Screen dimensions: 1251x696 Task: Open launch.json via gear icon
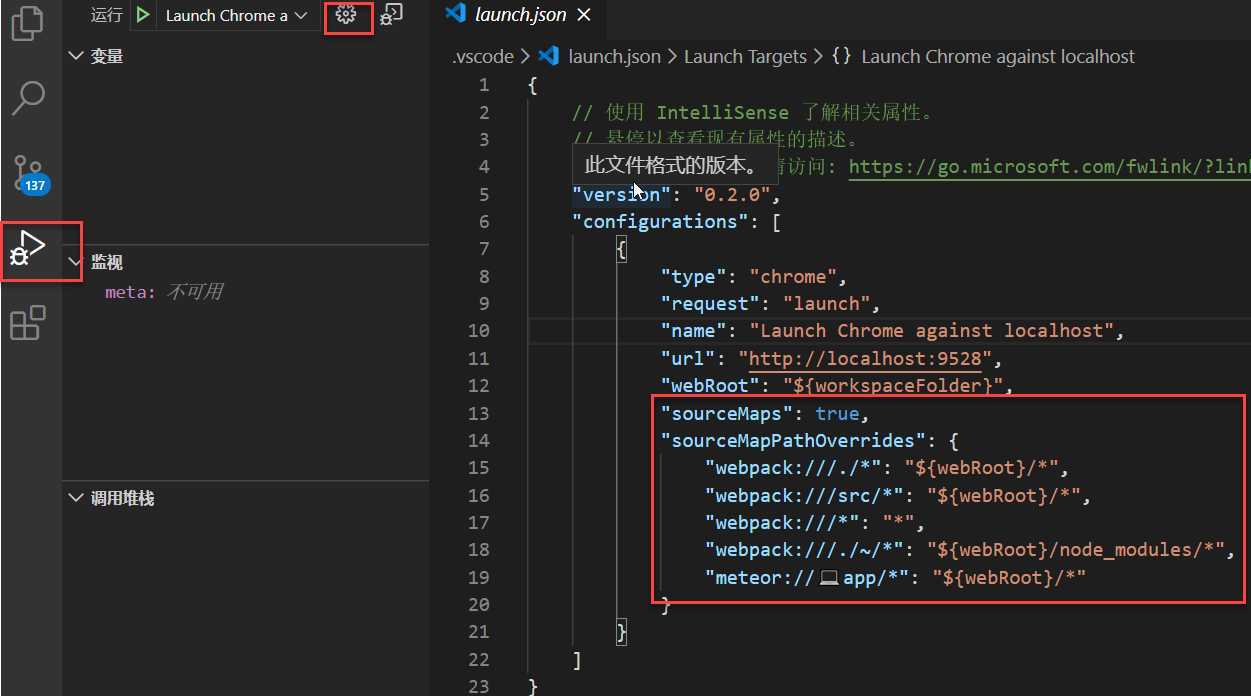tap(346, 15)
